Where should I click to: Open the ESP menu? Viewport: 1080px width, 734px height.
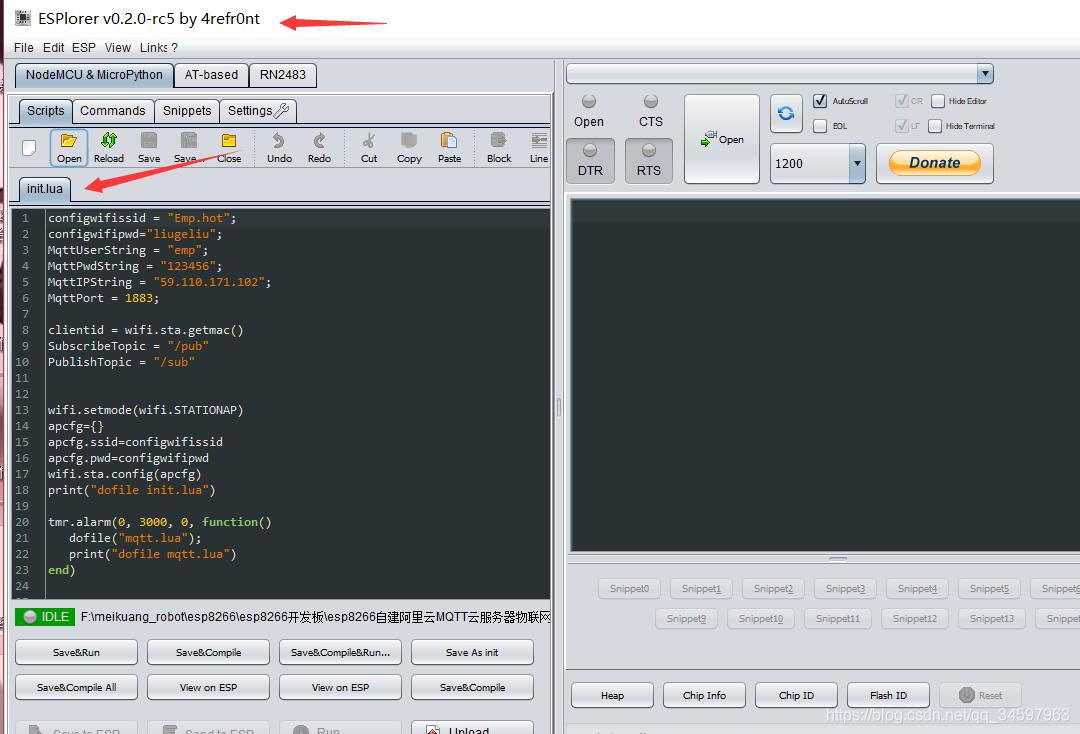[x=83, y=48]
